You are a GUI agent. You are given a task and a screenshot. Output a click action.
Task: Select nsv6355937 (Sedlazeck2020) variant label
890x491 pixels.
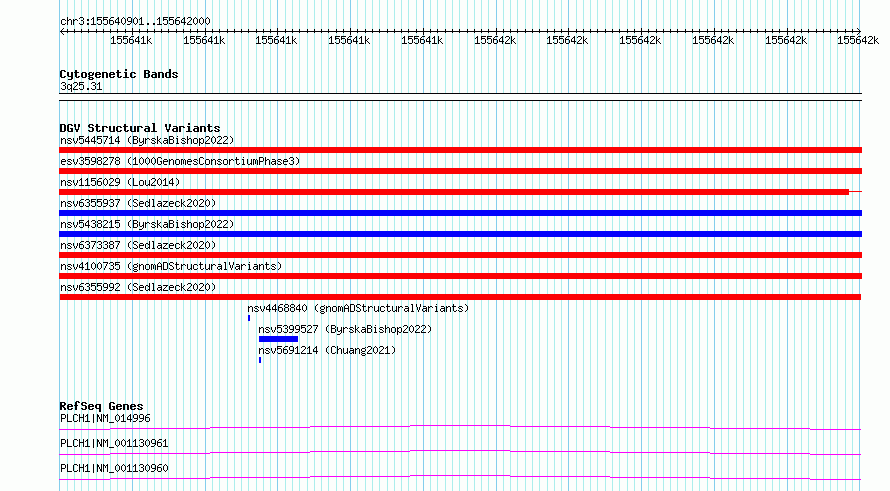(138, 203)
